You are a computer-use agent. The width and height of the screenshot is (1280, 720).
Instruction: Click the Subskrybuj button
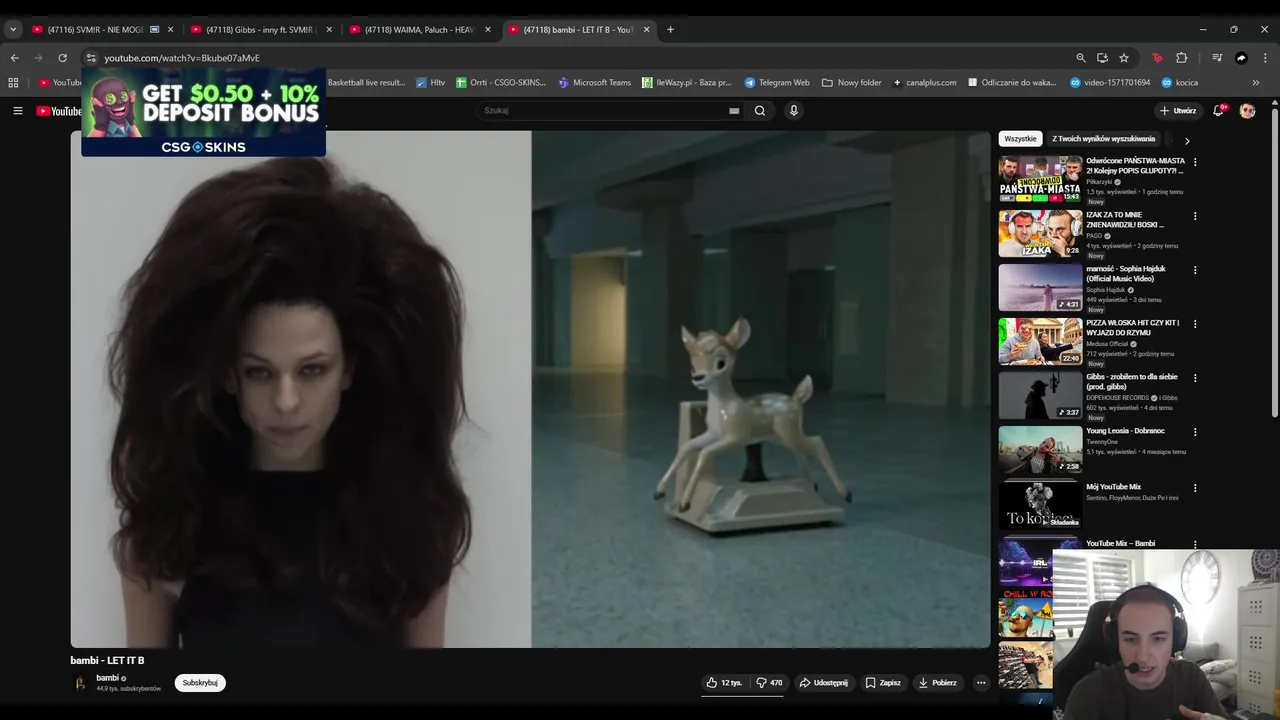(200, 683)
